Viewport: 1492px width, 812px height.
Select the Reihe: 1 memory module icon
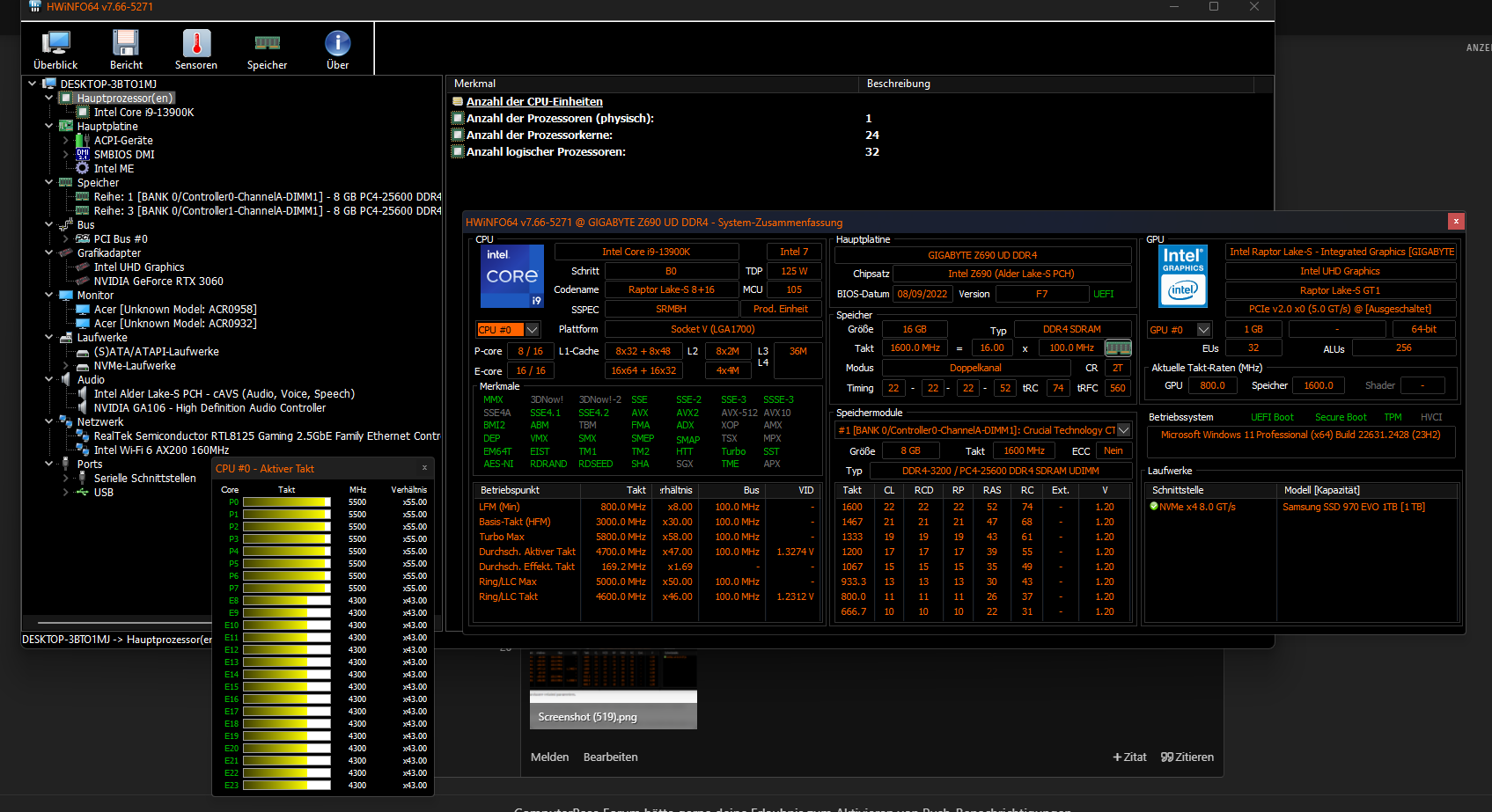point(83,196)
